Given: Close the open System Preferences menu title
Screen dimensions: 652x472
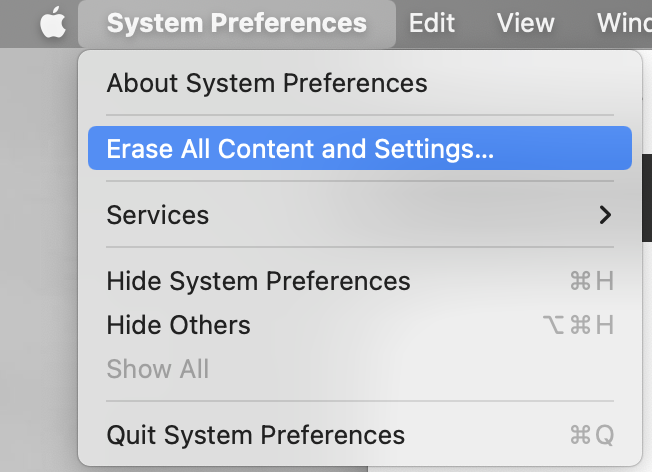Looking at the screenshot, I should [x=237, y=23].
